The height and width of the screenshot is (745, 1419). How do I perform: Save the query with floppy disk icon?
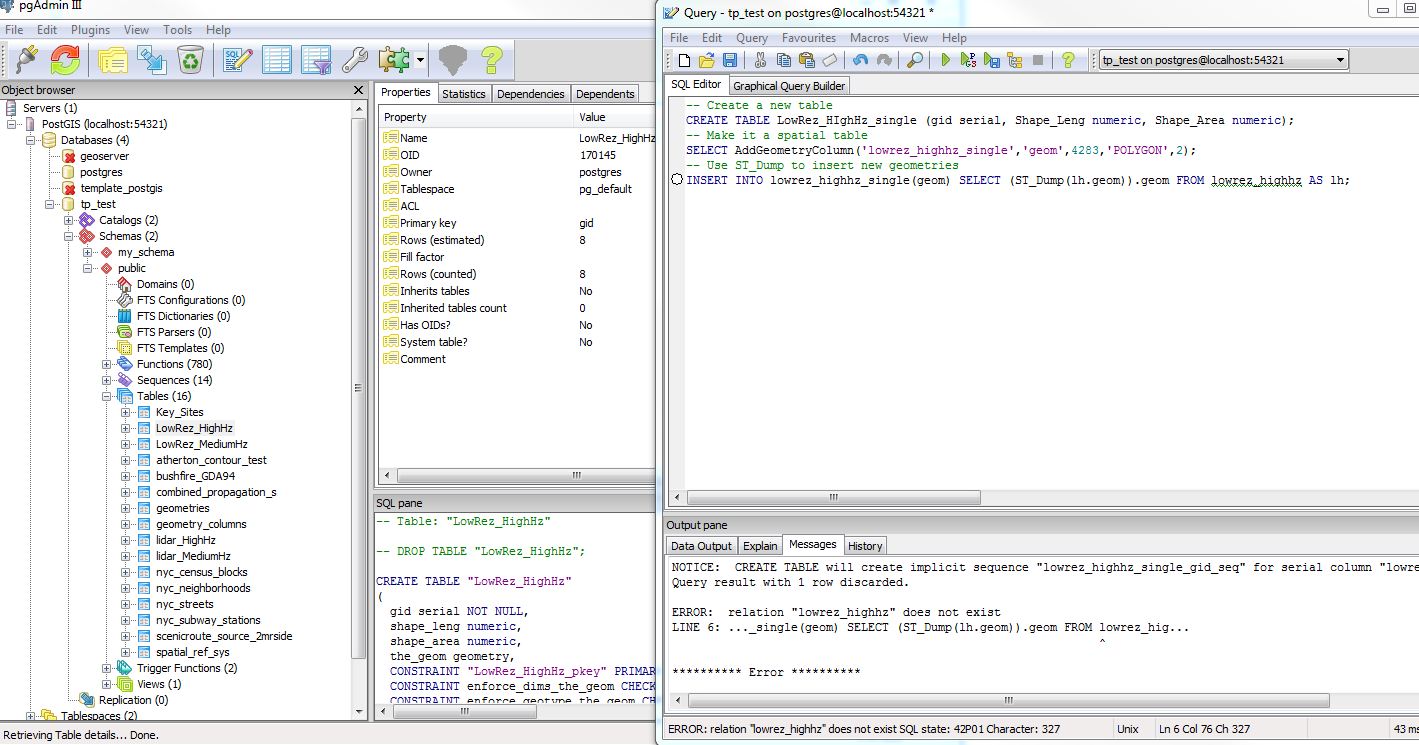[x=730, y=60]
